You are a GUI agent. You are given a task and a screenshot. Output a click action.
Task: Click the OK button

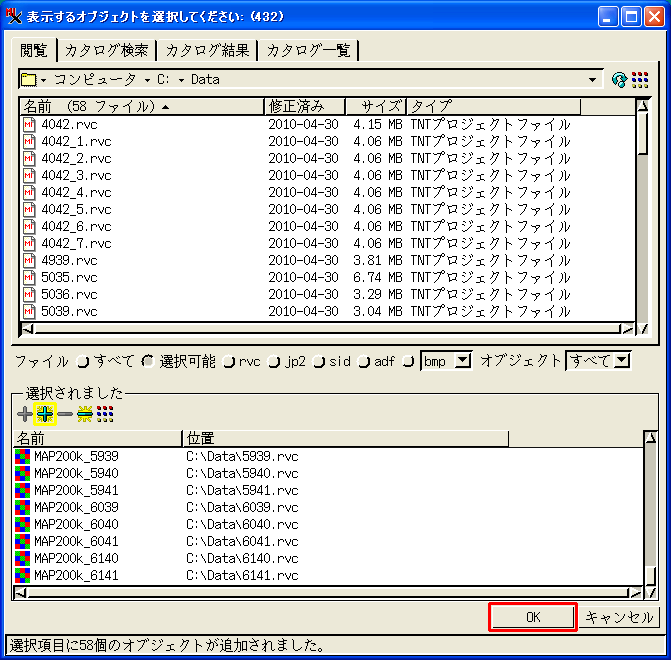point(533,617)
